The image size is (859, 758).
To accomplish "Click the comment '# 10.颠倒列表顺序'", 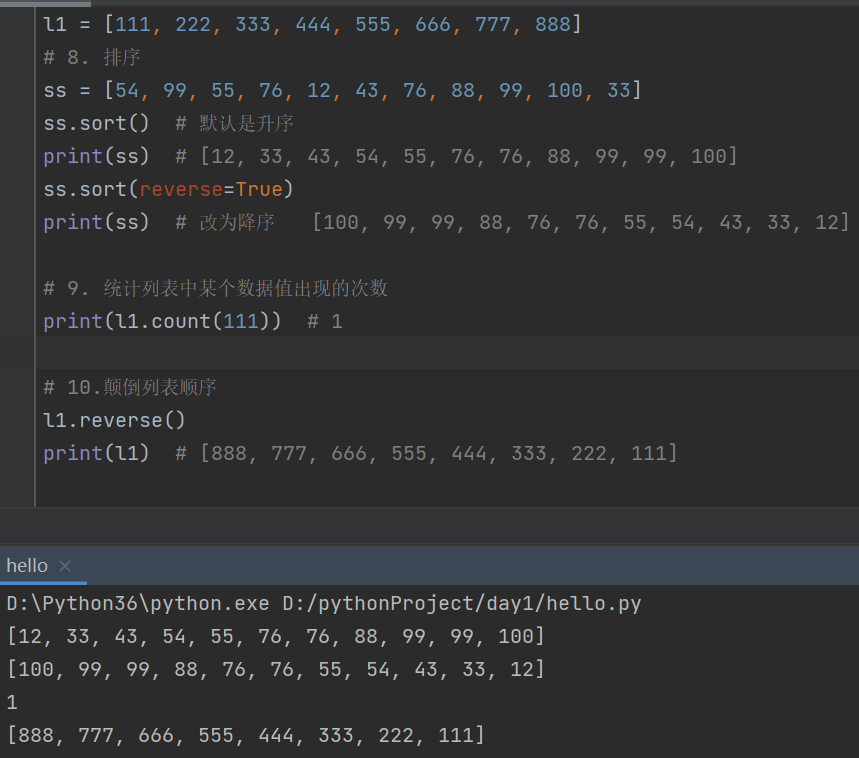I will coord(130,387).
